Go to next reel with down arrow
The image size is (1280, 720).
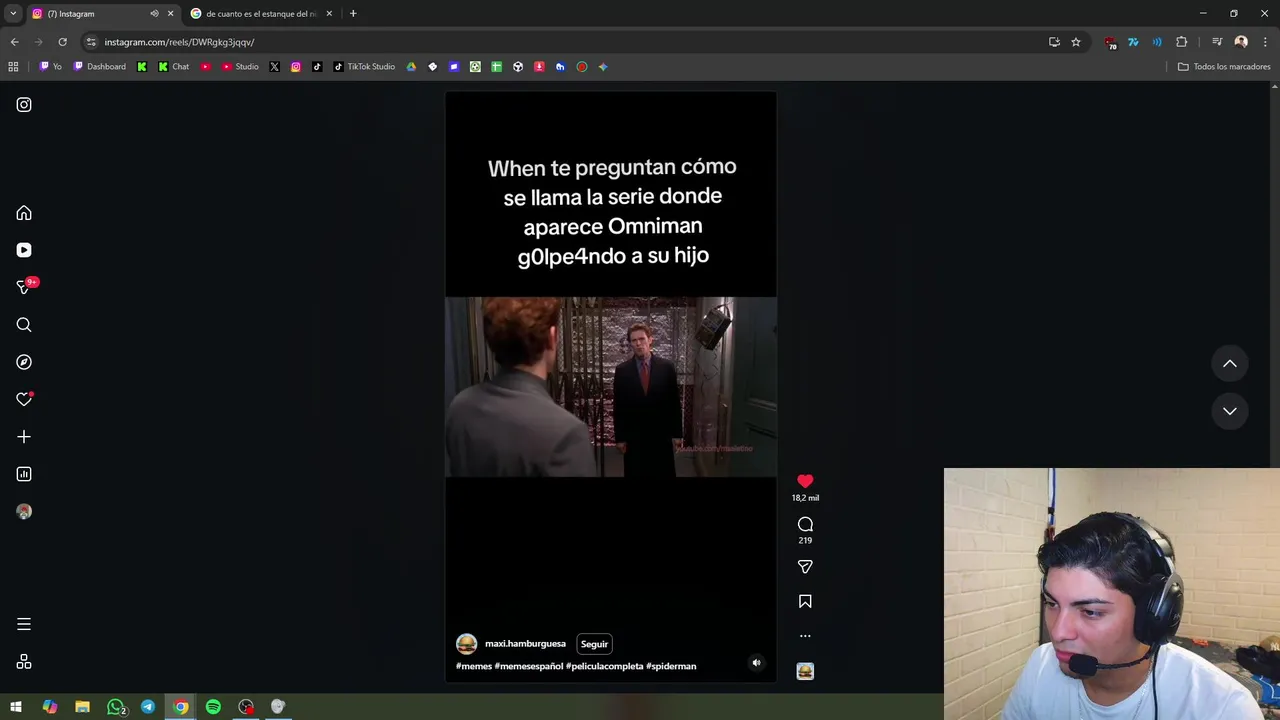pyautogui.click(x=1230, y=411)
